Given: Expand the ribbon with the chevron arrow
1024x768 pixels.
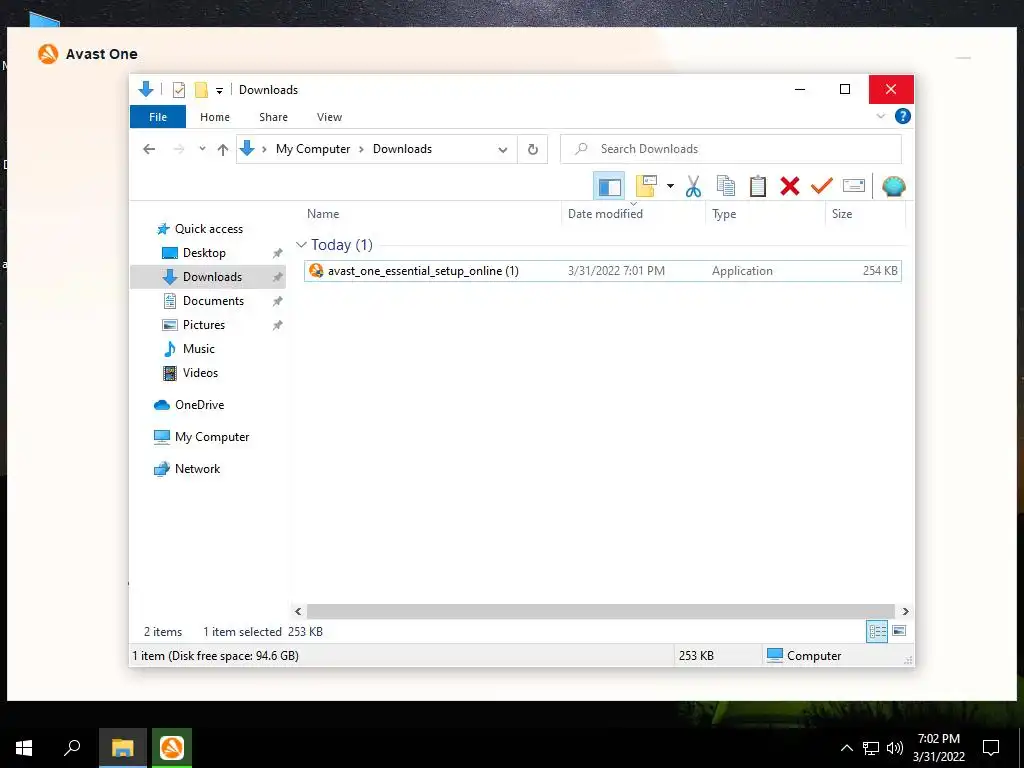Looking at the screenshot, I should pos(880,116).
